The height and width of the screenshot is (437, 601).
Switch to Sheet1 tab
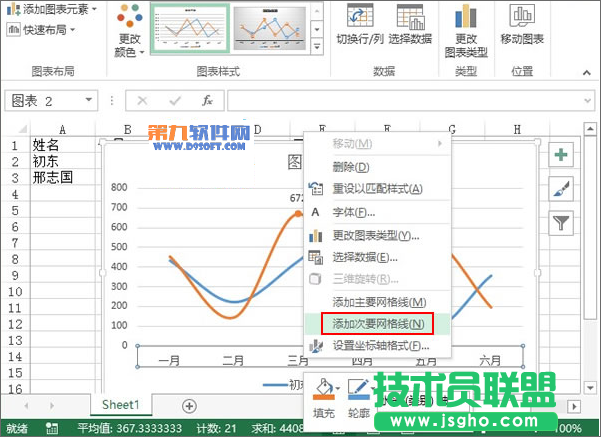(120, 405)
